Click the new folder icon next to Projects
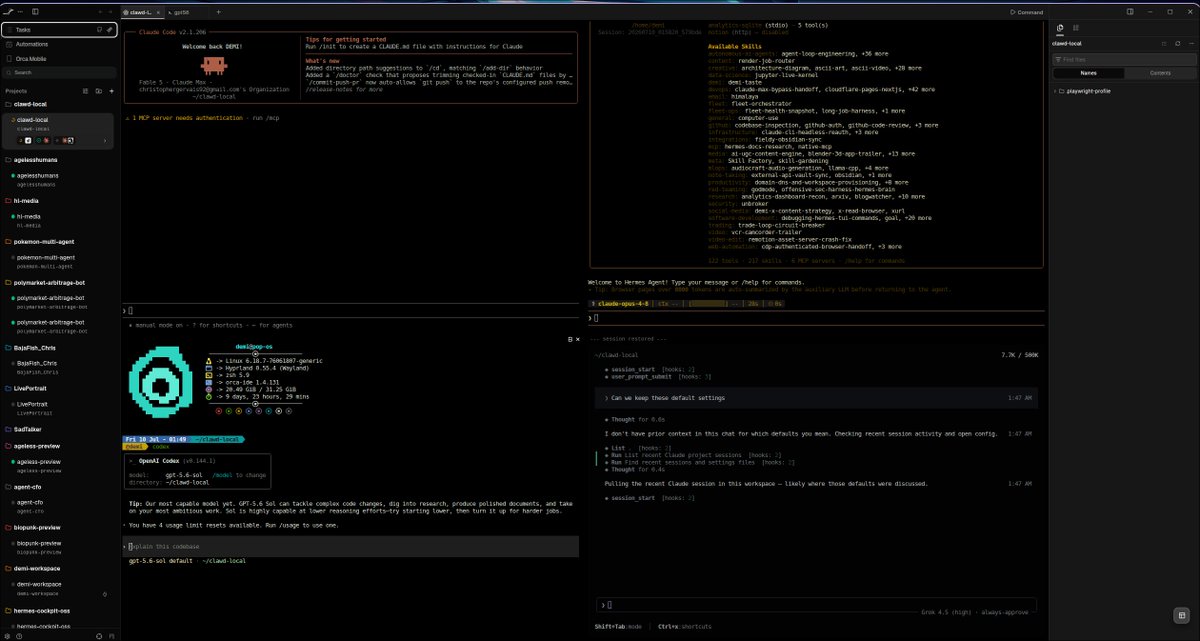This screenshot has width=1200, height=641. pos(98,91)
